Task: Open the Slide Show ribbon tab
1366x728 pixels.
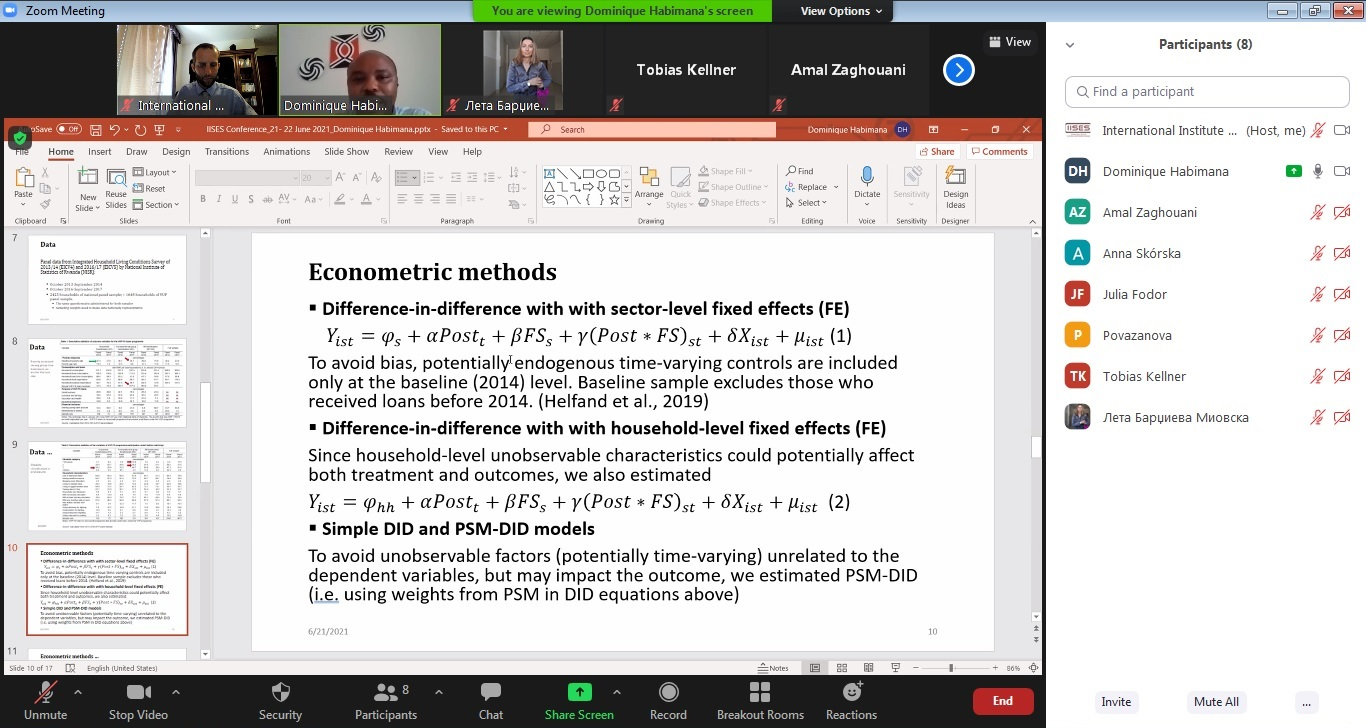Action: [347, 152]
